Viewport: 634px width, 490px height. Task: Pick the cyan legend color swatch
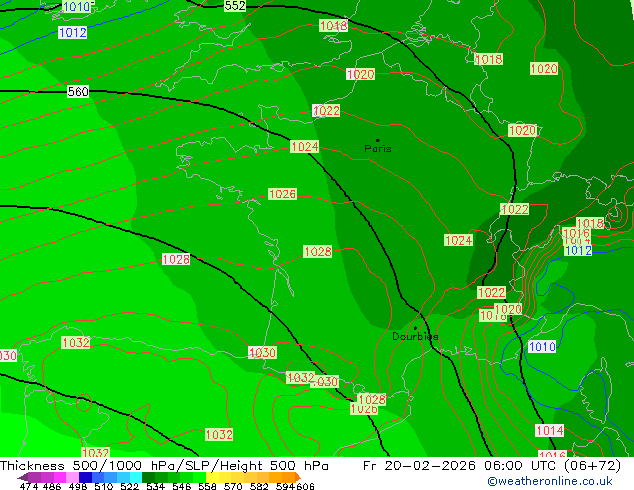(x=136, y=477)
